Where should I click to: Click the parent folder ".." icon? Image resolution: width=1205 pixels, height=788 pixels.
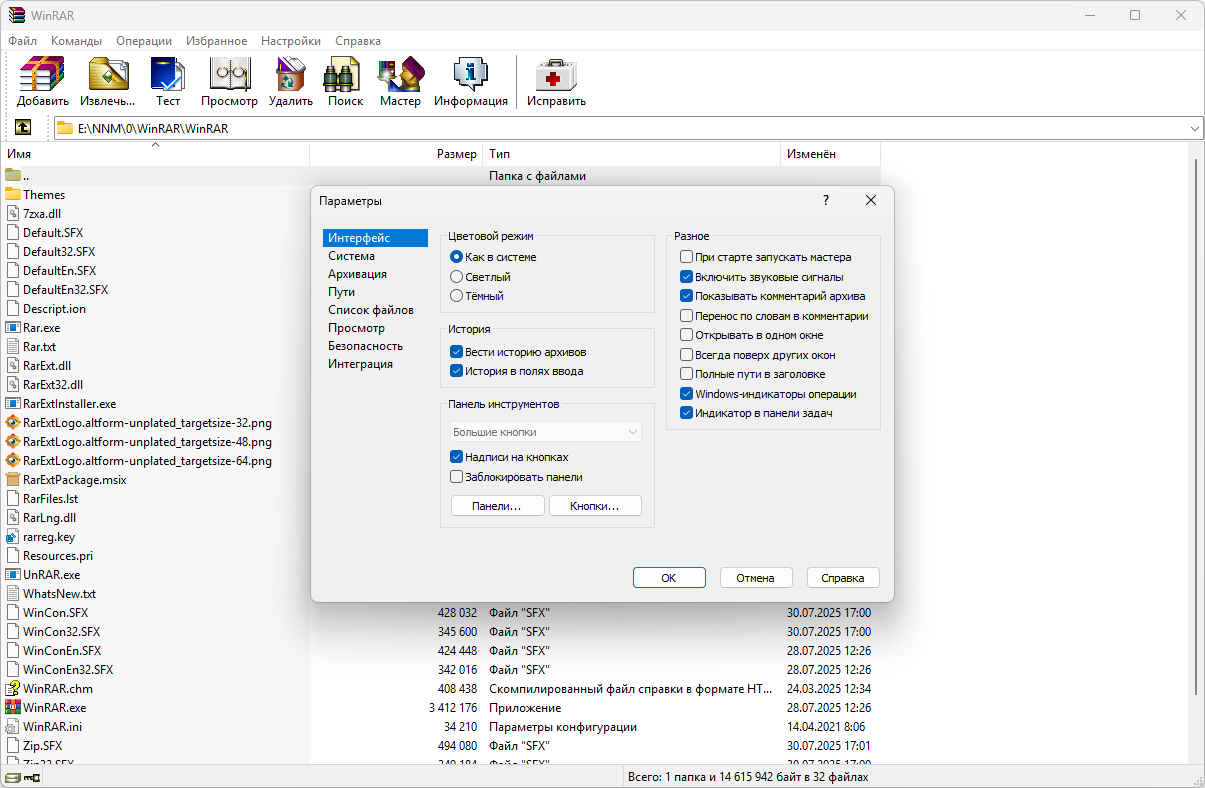[x=13, y=175]
